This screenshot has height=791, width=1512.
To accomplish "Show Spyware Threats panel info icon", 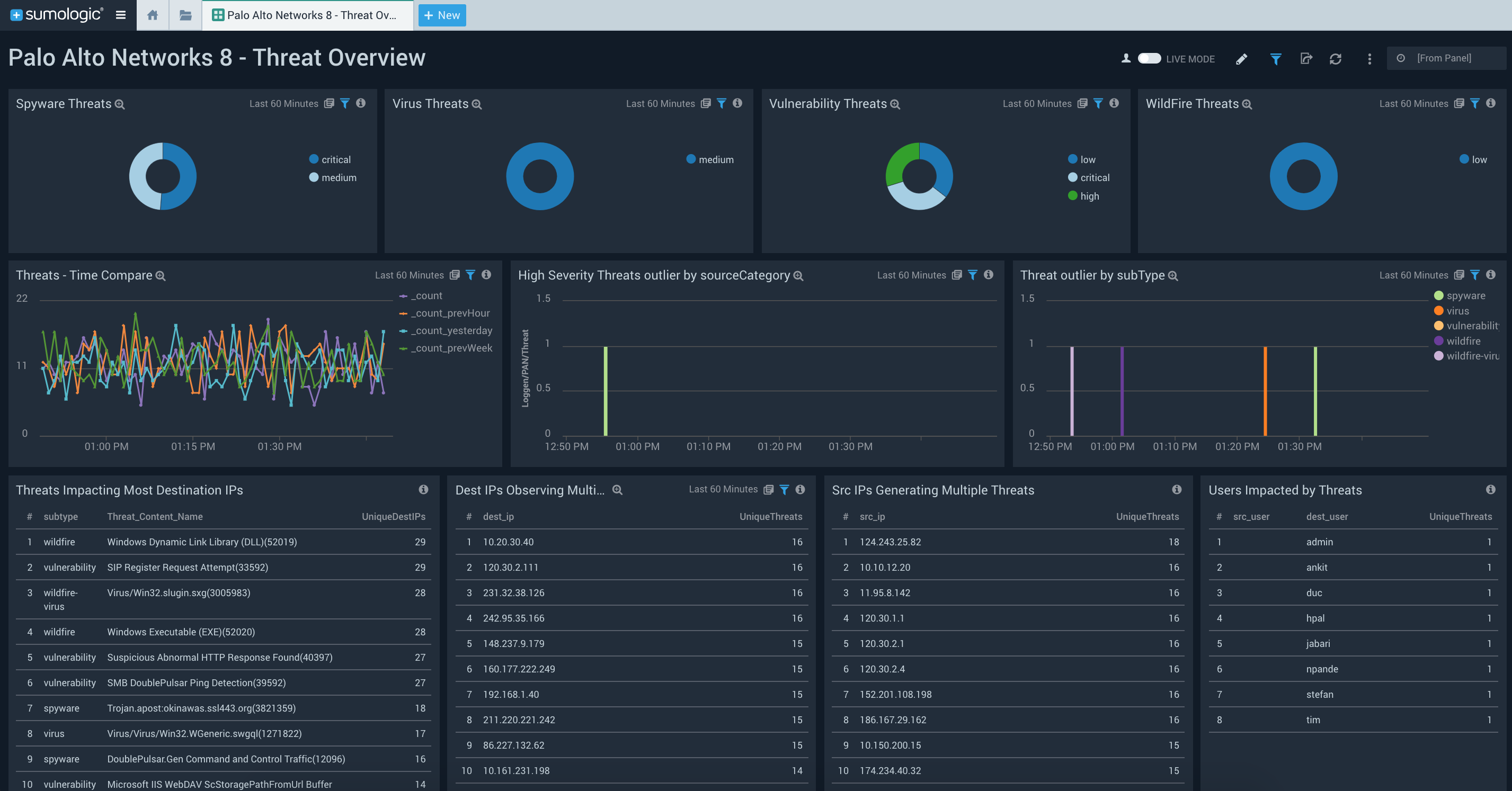I will 361,103.
